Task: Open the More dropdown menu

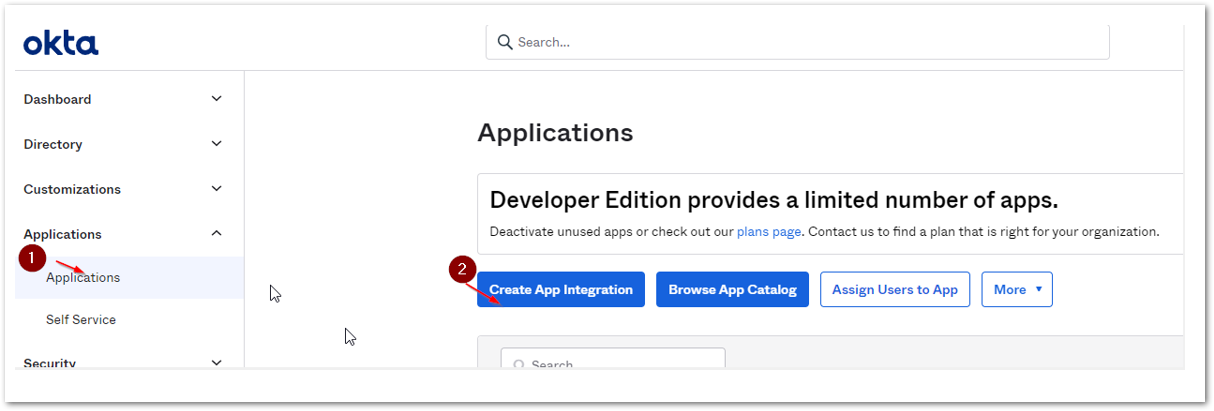Action: click(x=1017, y=289)
